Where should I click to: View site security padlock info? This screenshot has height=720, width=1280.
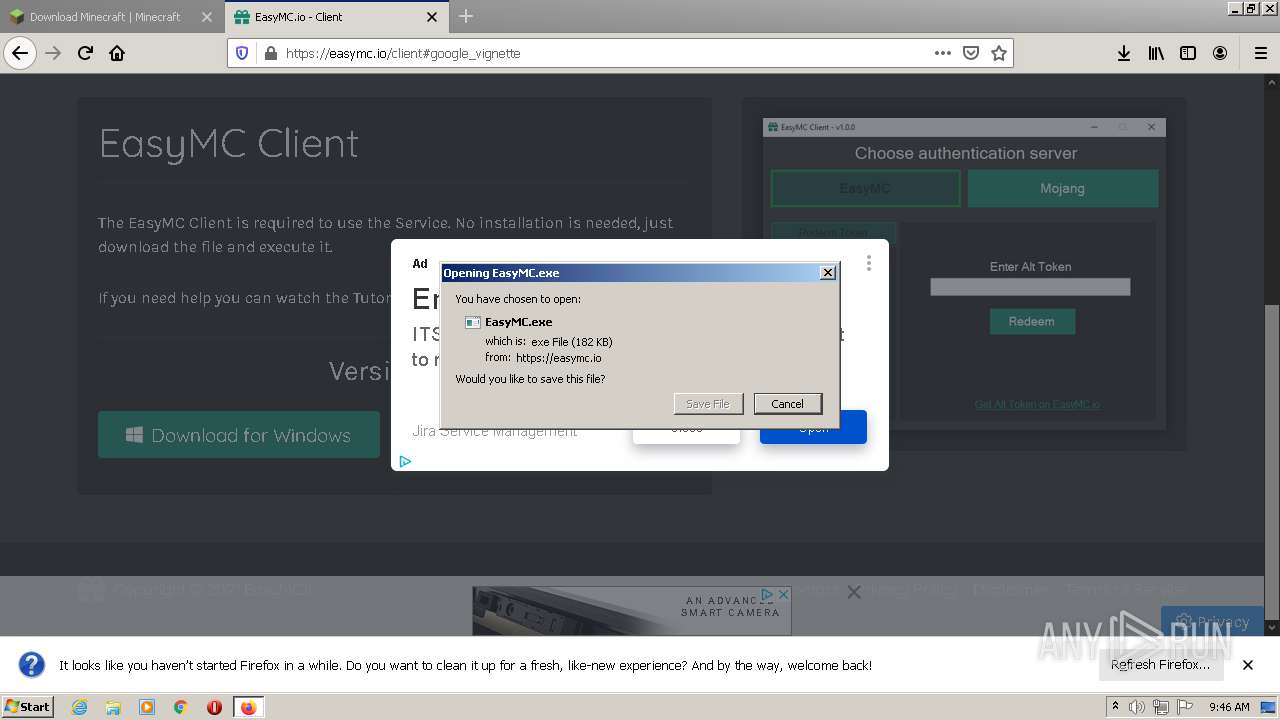click(x=270, y=53)
